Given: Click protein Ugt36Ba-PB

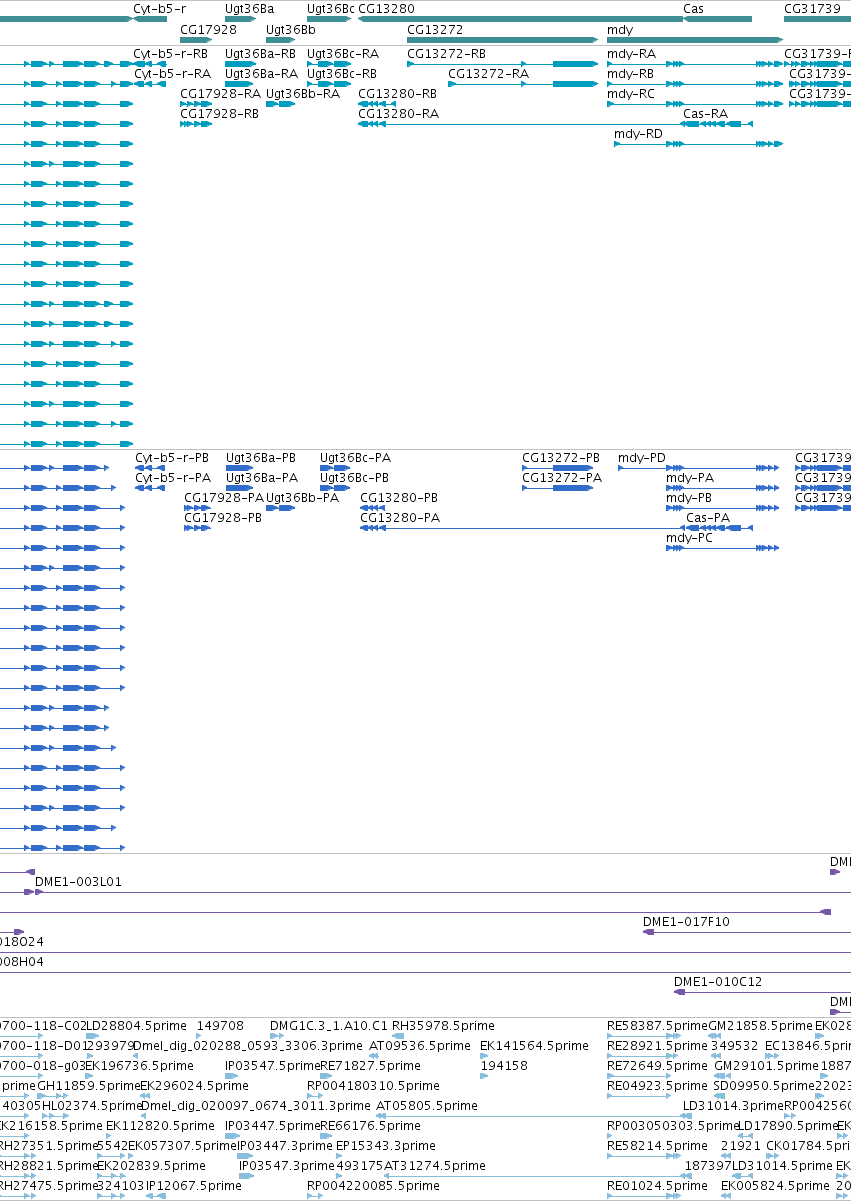Looking at the screenshot, I should (x=261, y=458).
